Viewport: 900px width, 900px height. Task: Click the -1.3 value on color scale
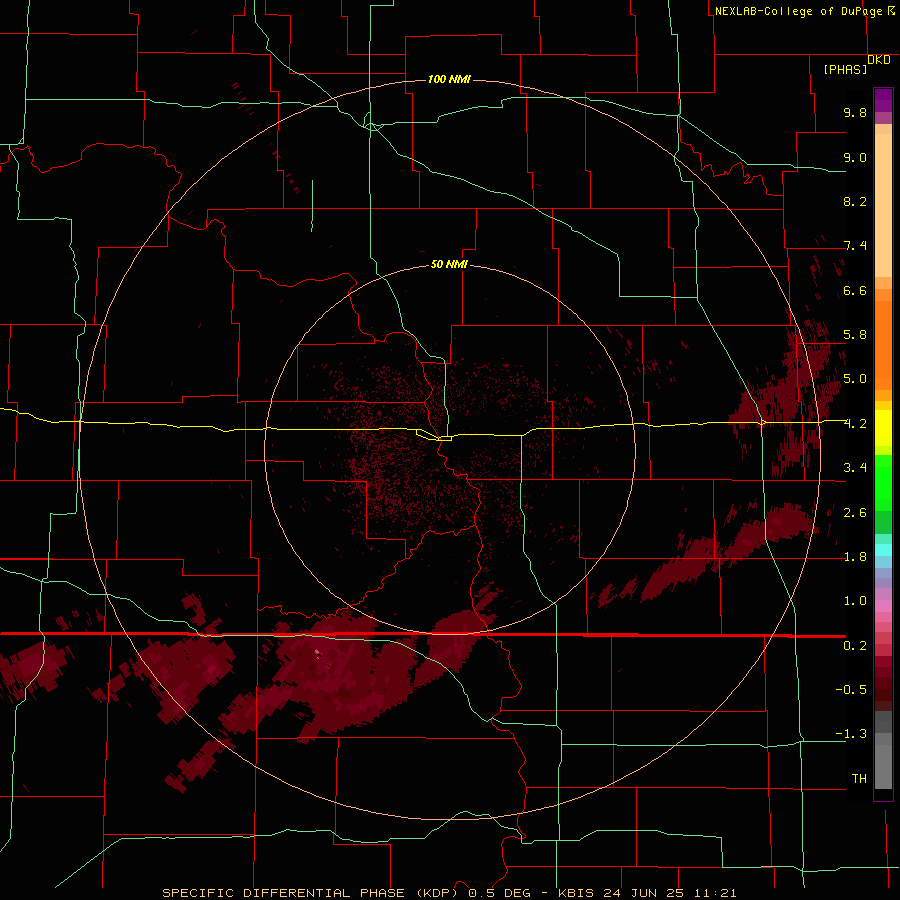coord(851,734)
